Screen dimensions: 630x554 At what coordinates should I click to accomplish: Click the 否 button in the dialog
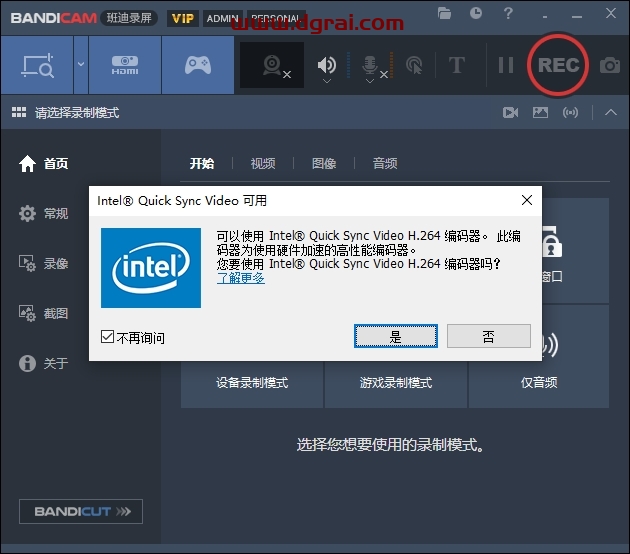pos(489,336)
